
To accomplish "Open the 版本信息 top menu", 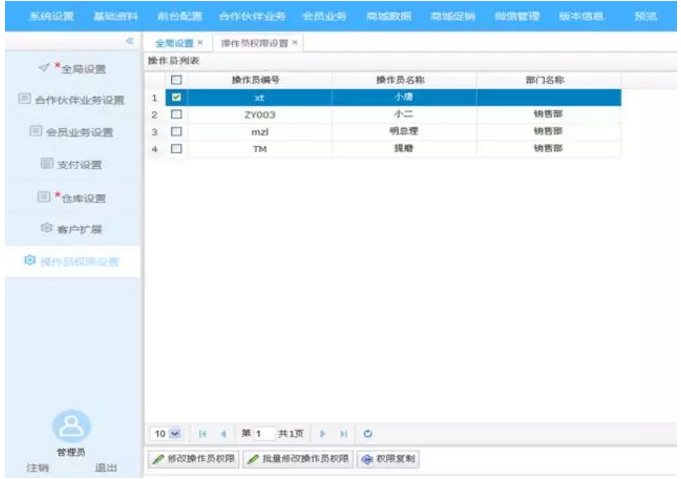I will pyautogui.click(x=582, y=17).
